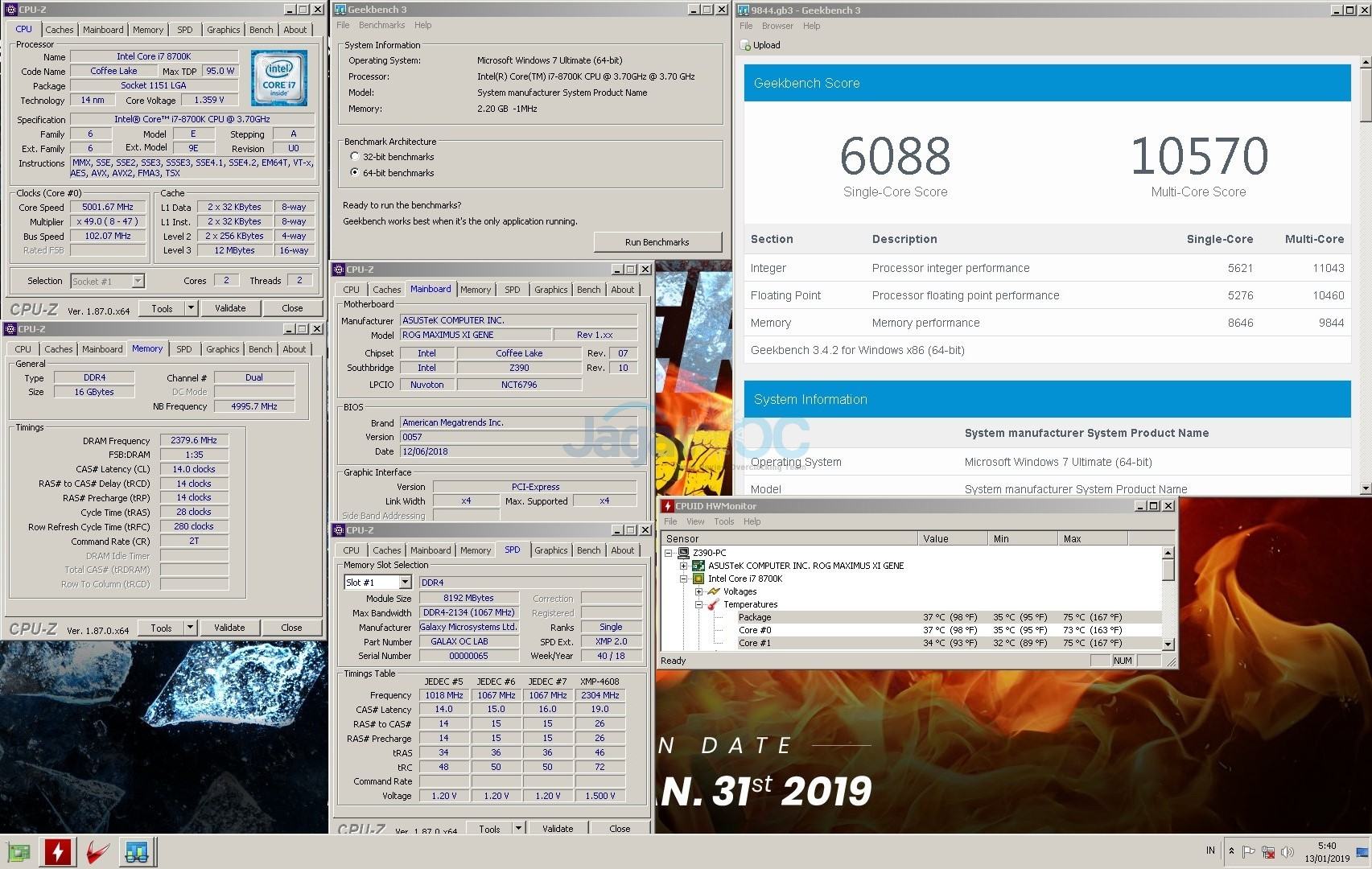This screenshot has width=1372, height=869.
Task: Click the Action Center flag tray icon
Action: 1249,851
